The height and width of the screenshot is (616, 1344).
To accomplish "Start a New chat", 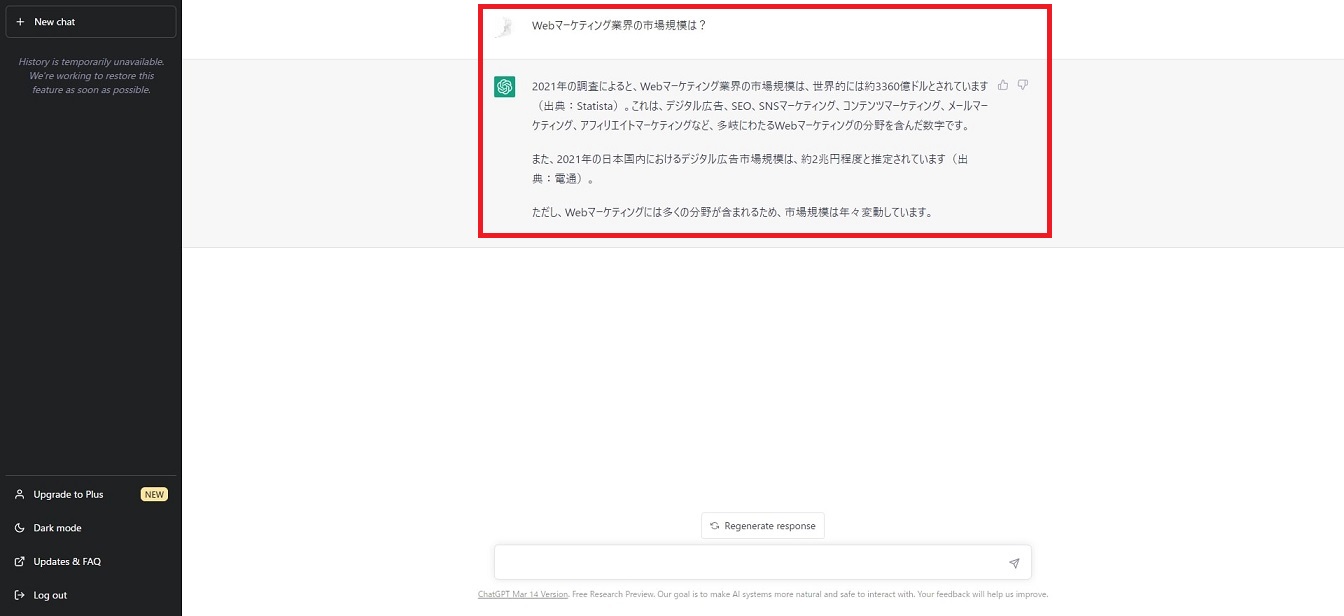I will point(90,22).
